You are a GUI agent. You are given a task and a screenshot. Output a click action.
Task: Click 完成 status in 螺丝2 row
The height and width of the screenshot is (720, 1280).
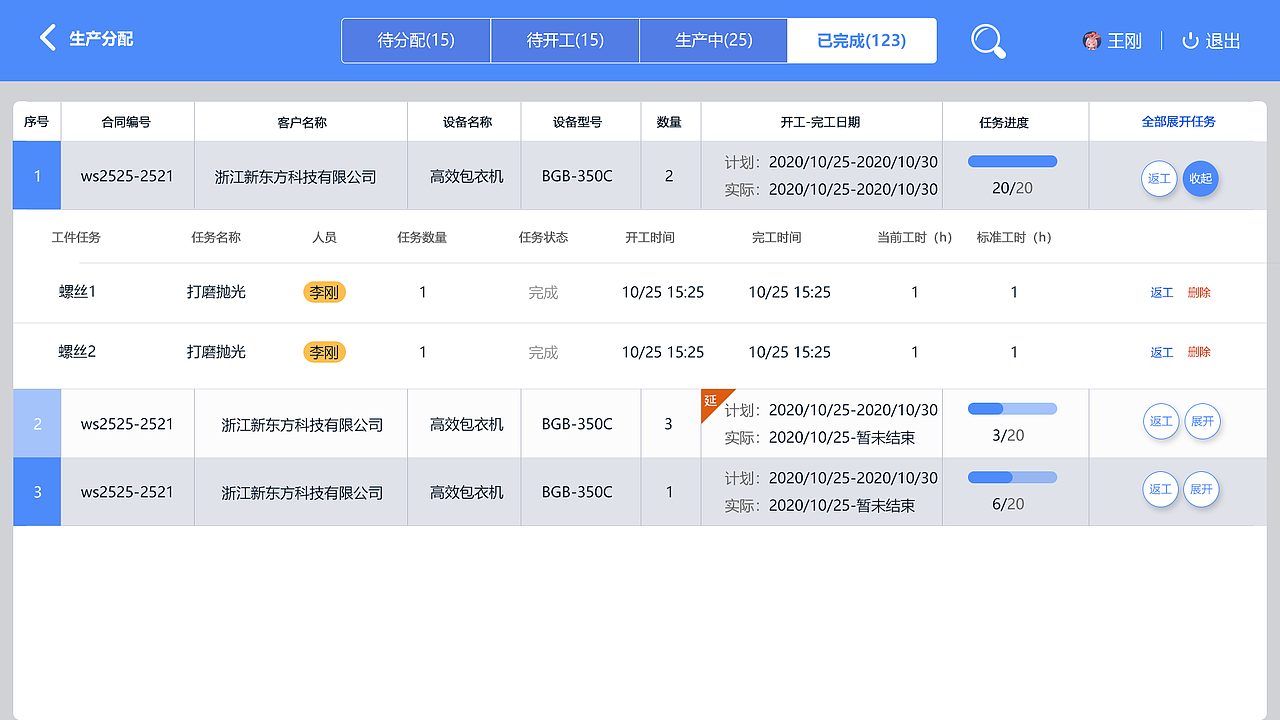pos(543,352)
